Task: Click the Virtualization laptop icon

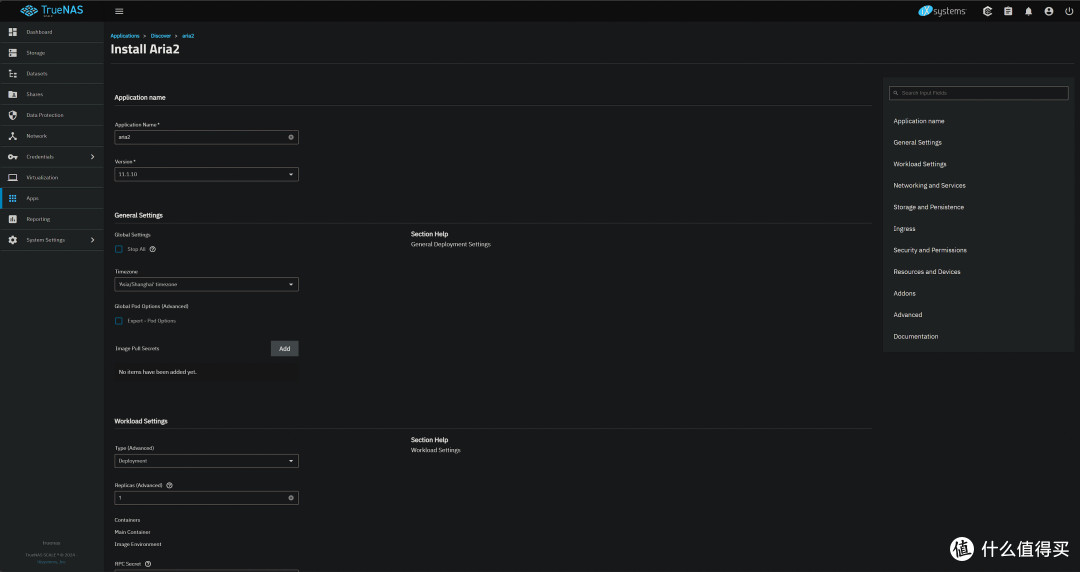Action: [x=12, y=177]
